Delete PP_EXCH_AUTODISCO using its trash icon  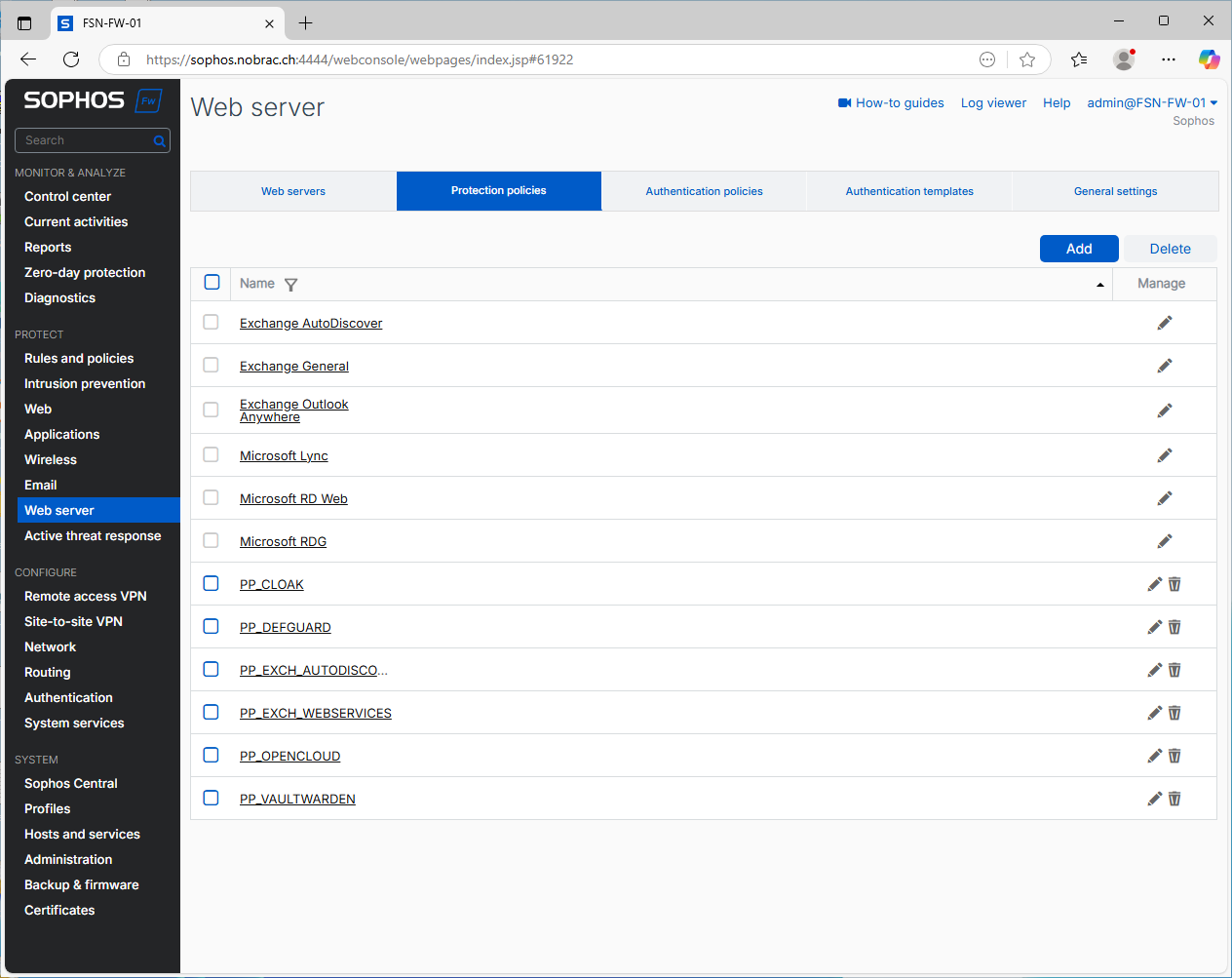1174,670
